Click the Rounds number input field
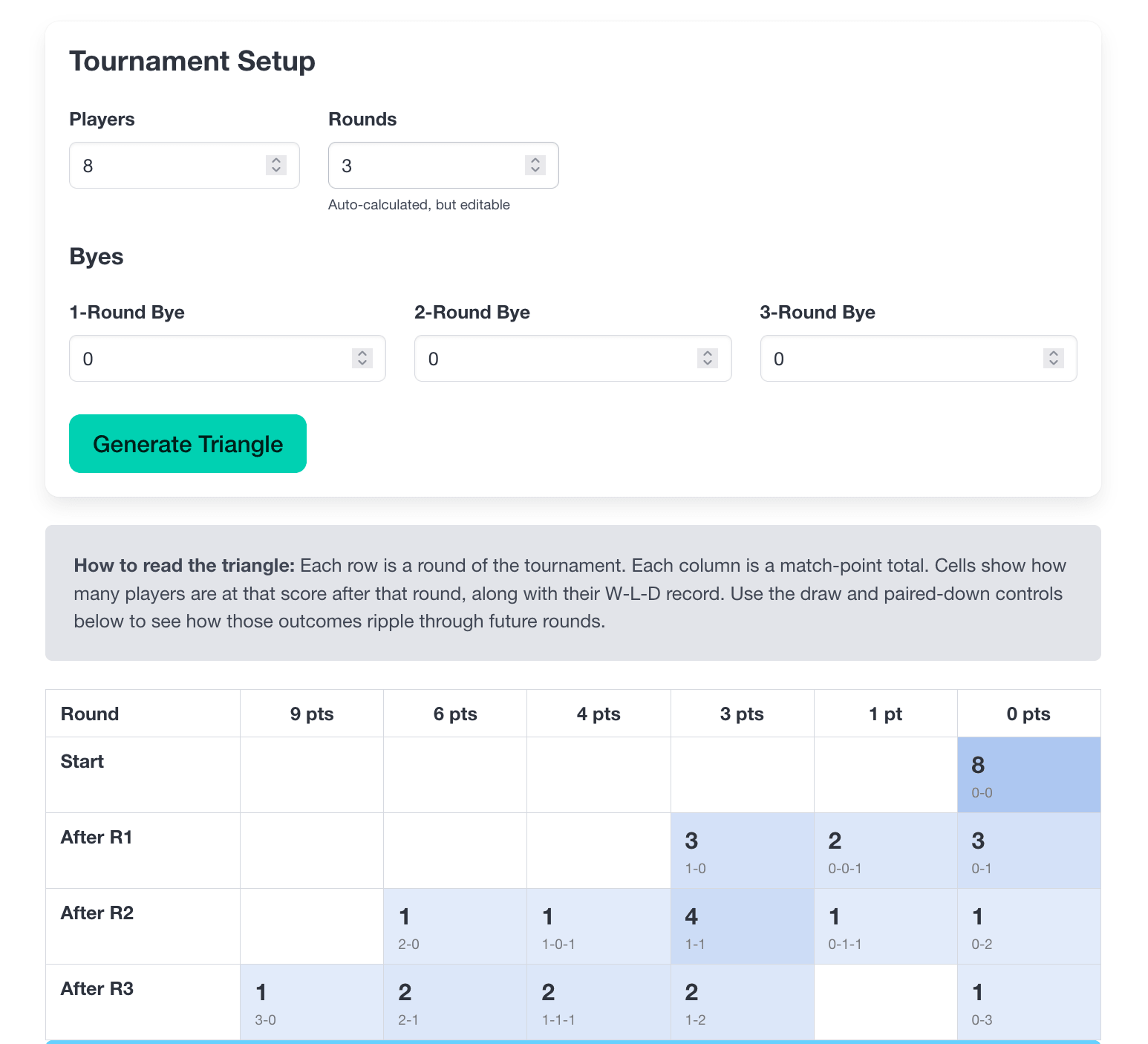This screenshot has height=1044, width=1148. point(426,166)
